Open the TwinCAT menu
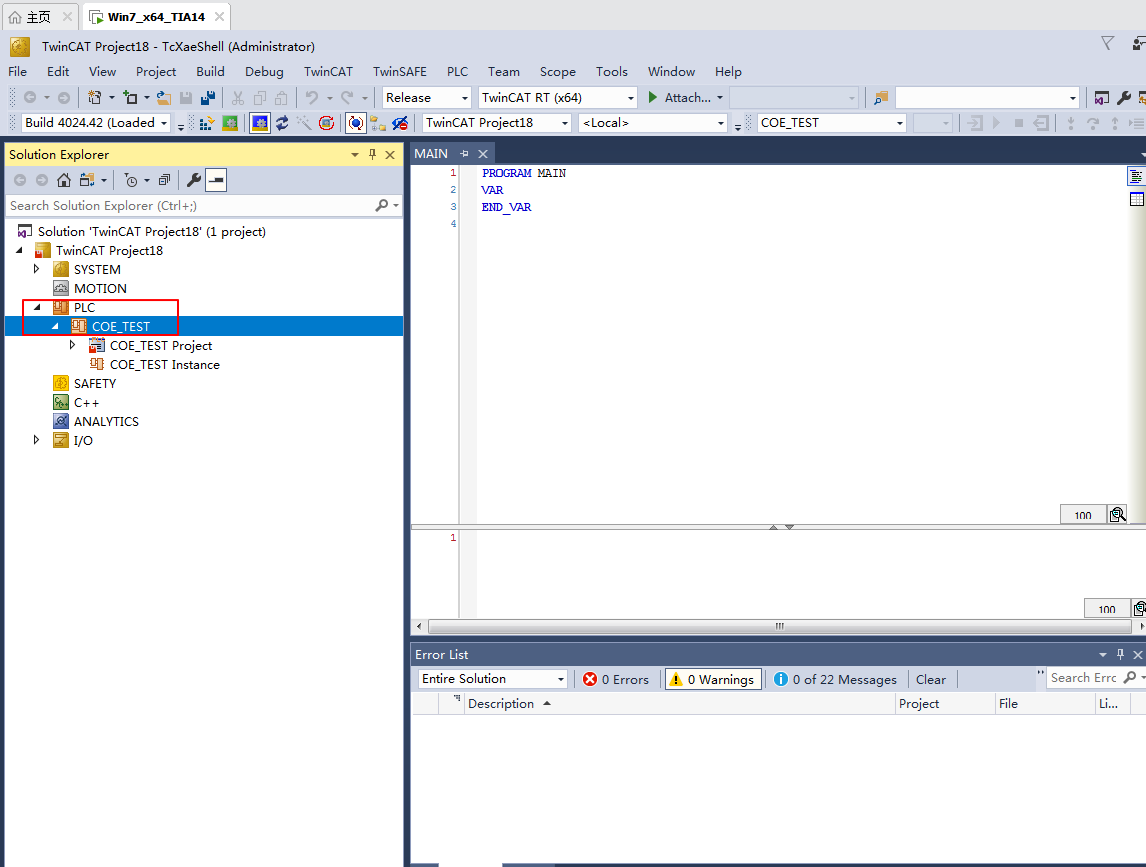This screenshot has width=1146, height=867. click(328, 72)
